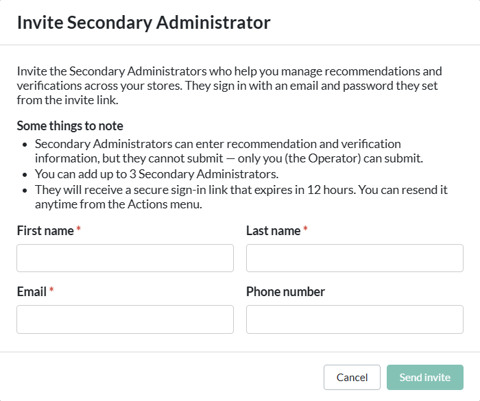Cancel the invite dialog
The width and height of the screenshot is (480, 401).
click(352, 377)
